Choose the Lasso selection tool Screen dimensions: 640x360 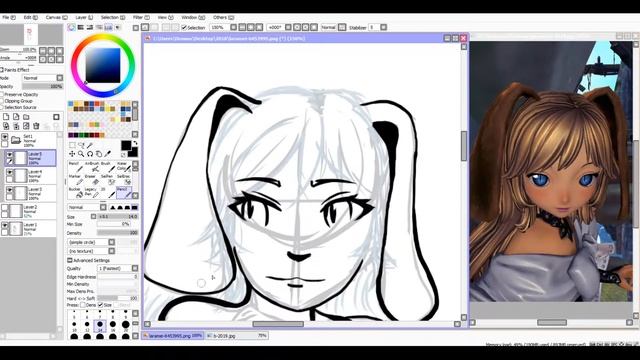81,145
